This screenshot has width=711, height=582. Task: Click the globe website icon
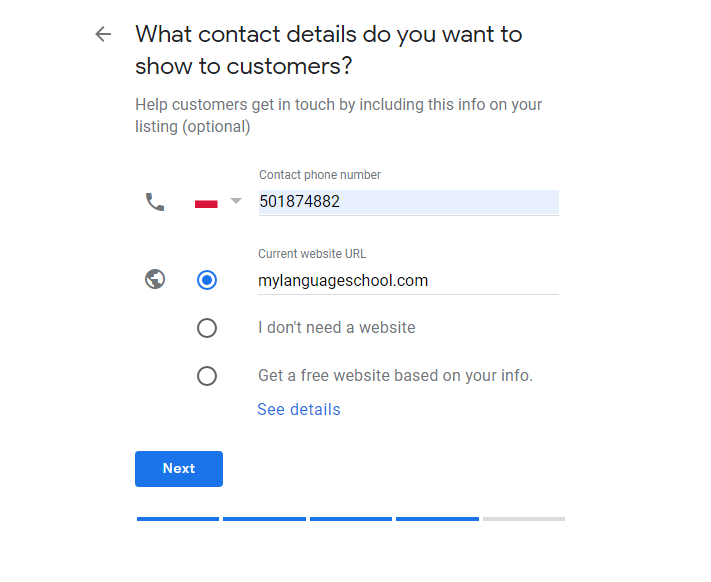tap(155, 279)
